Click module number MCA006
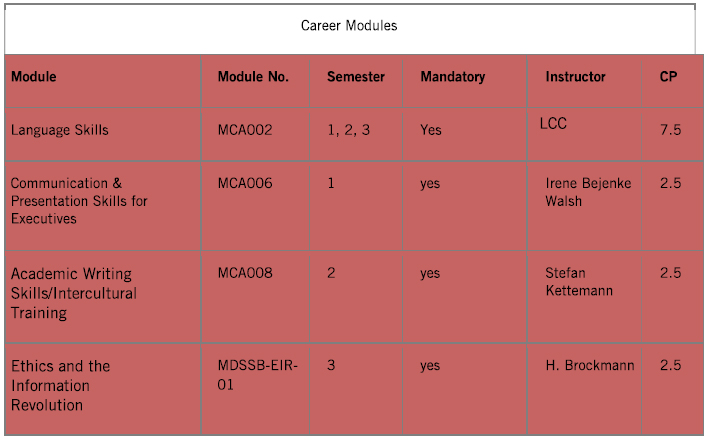709x441 pixels. [245, 184]
